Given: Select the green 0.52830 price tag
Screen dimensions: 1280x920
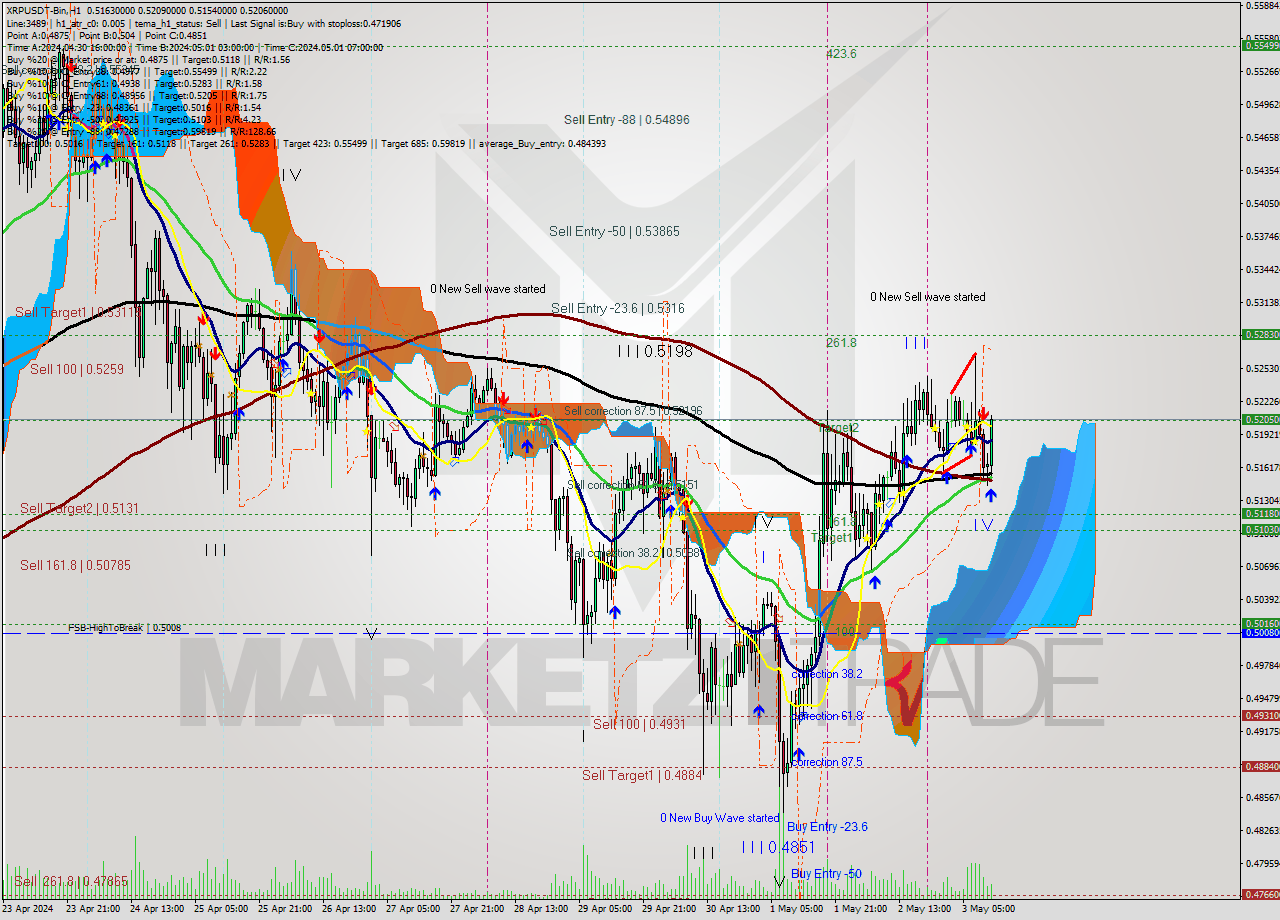Looking at the screenshot, I should [1260, 335].
